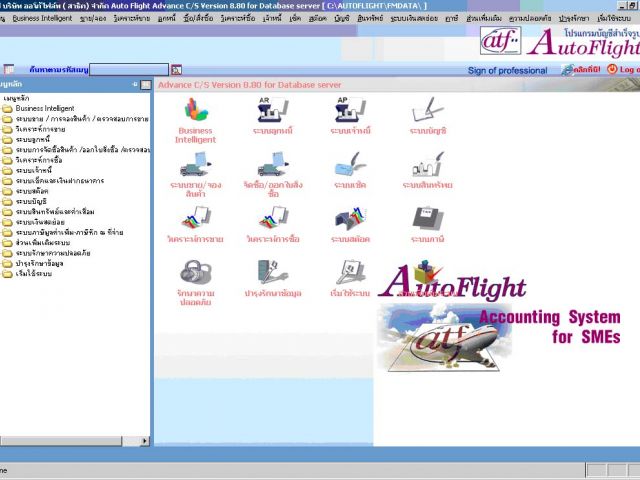Open the stock system chart icon
This screenshot has width=640, height=480.
tap(349, 218)
